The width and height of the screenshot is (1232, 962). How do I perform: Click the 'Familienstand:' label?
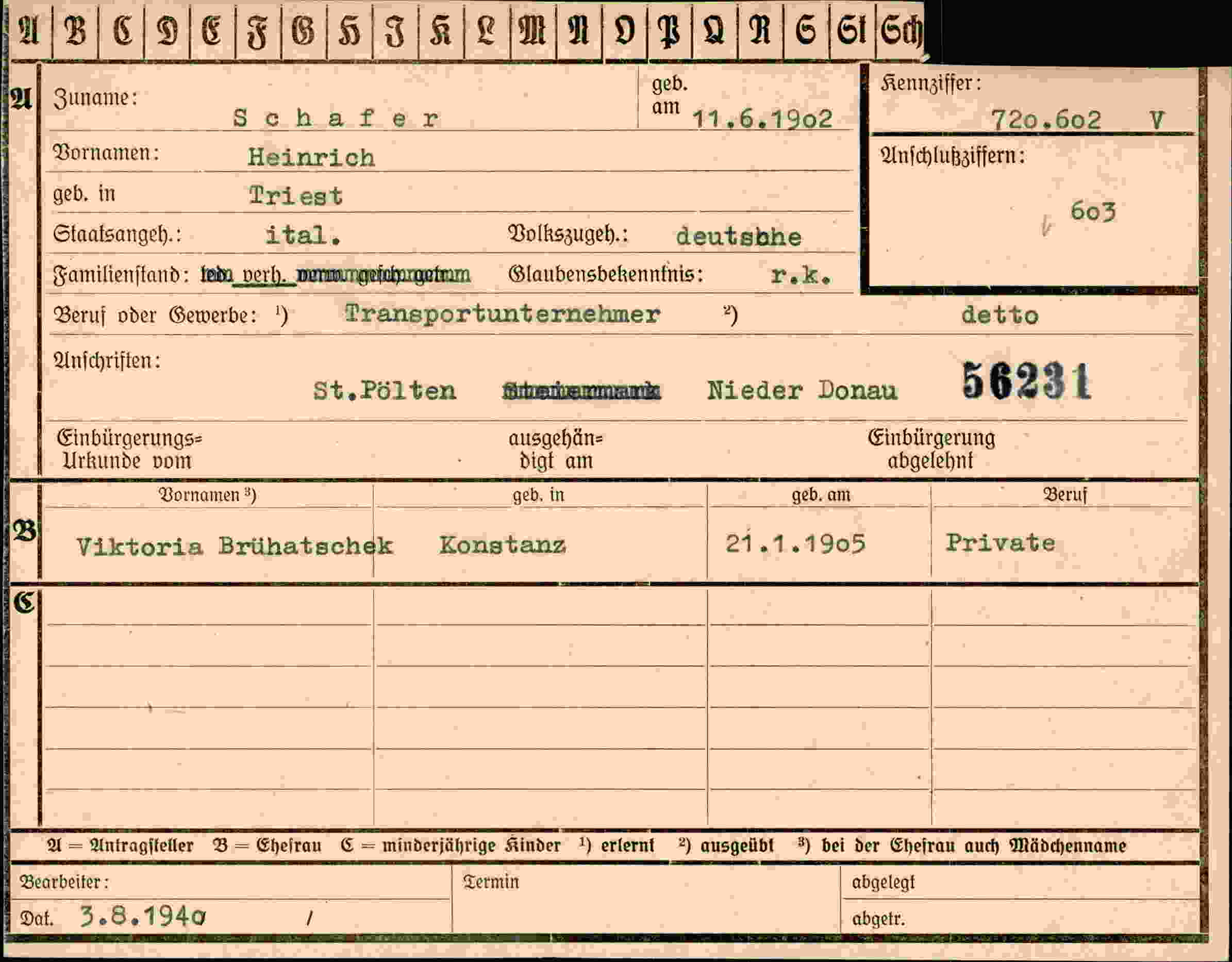[121, 275]
